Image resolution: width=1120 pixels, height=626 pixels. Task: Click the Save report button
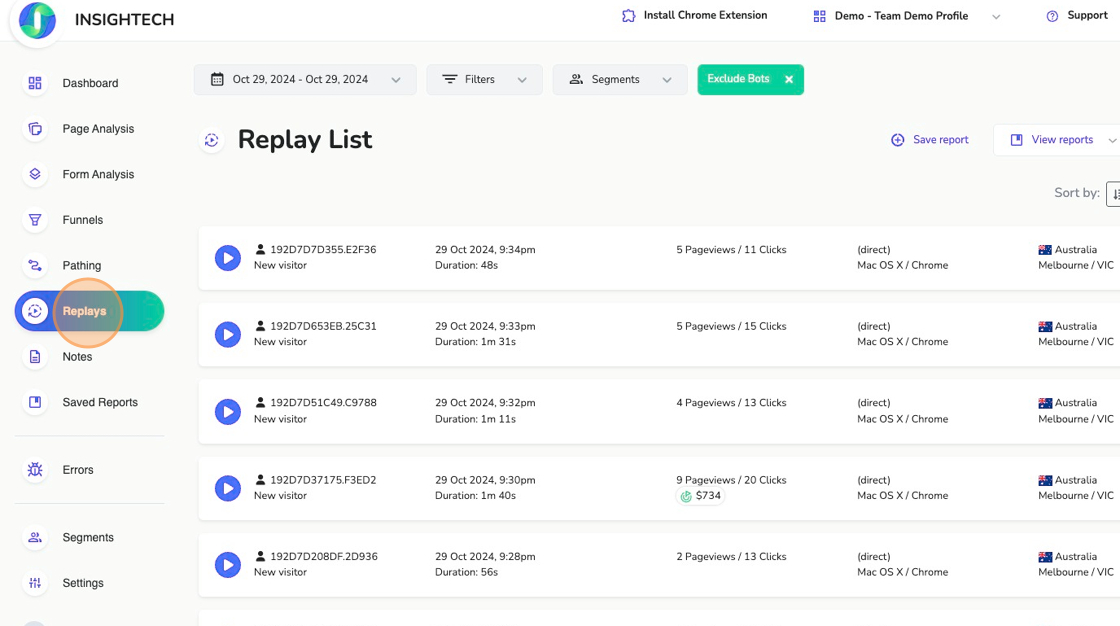pos(930,140)
